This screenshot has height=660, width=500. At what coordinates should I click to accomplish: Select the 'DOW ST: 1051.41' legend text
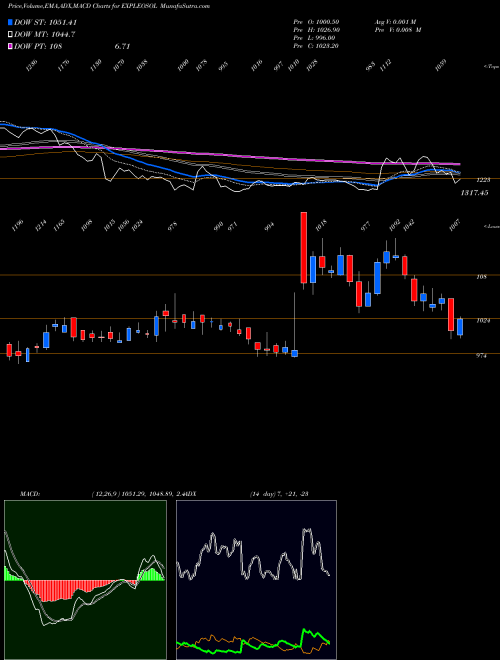click(45, 22)
